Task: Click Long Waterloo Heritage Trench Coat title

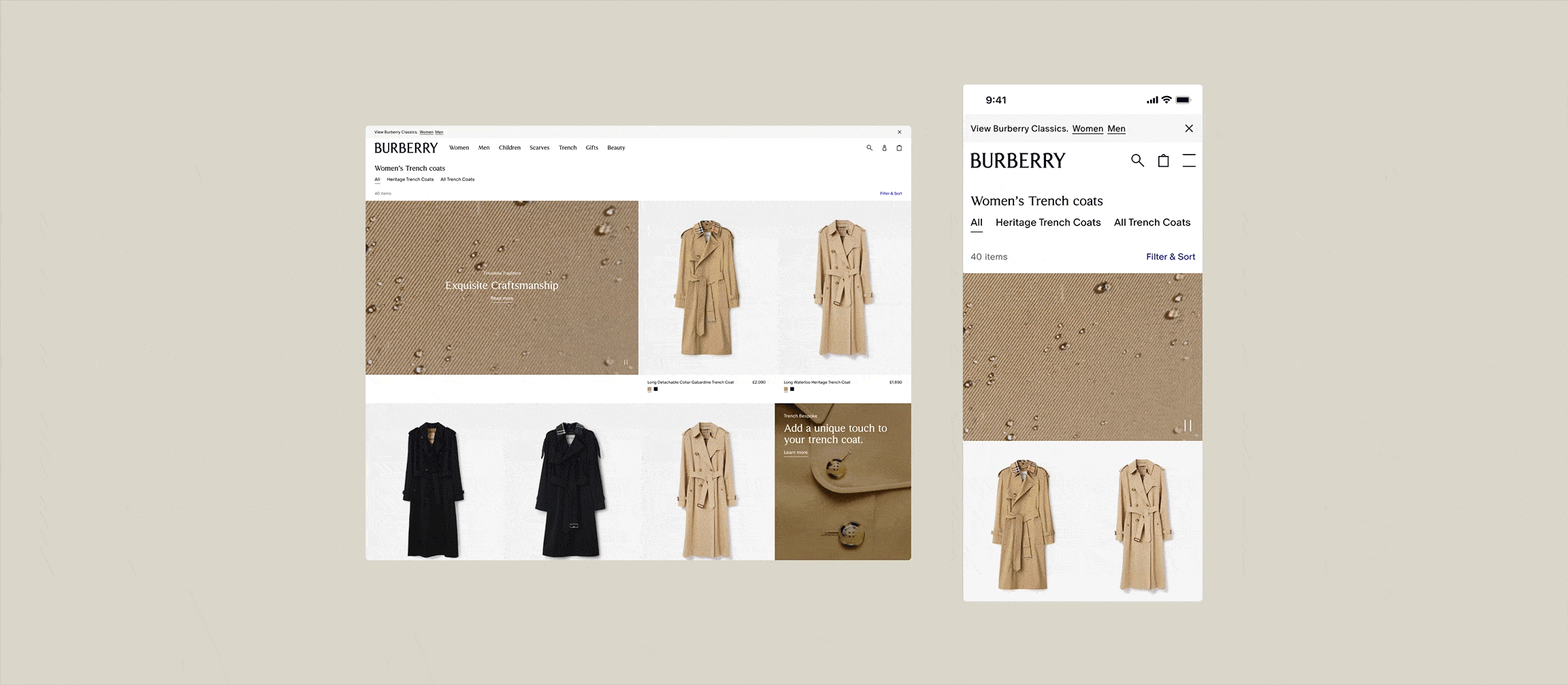Action: pyautogui.click(x=817, y=382)
